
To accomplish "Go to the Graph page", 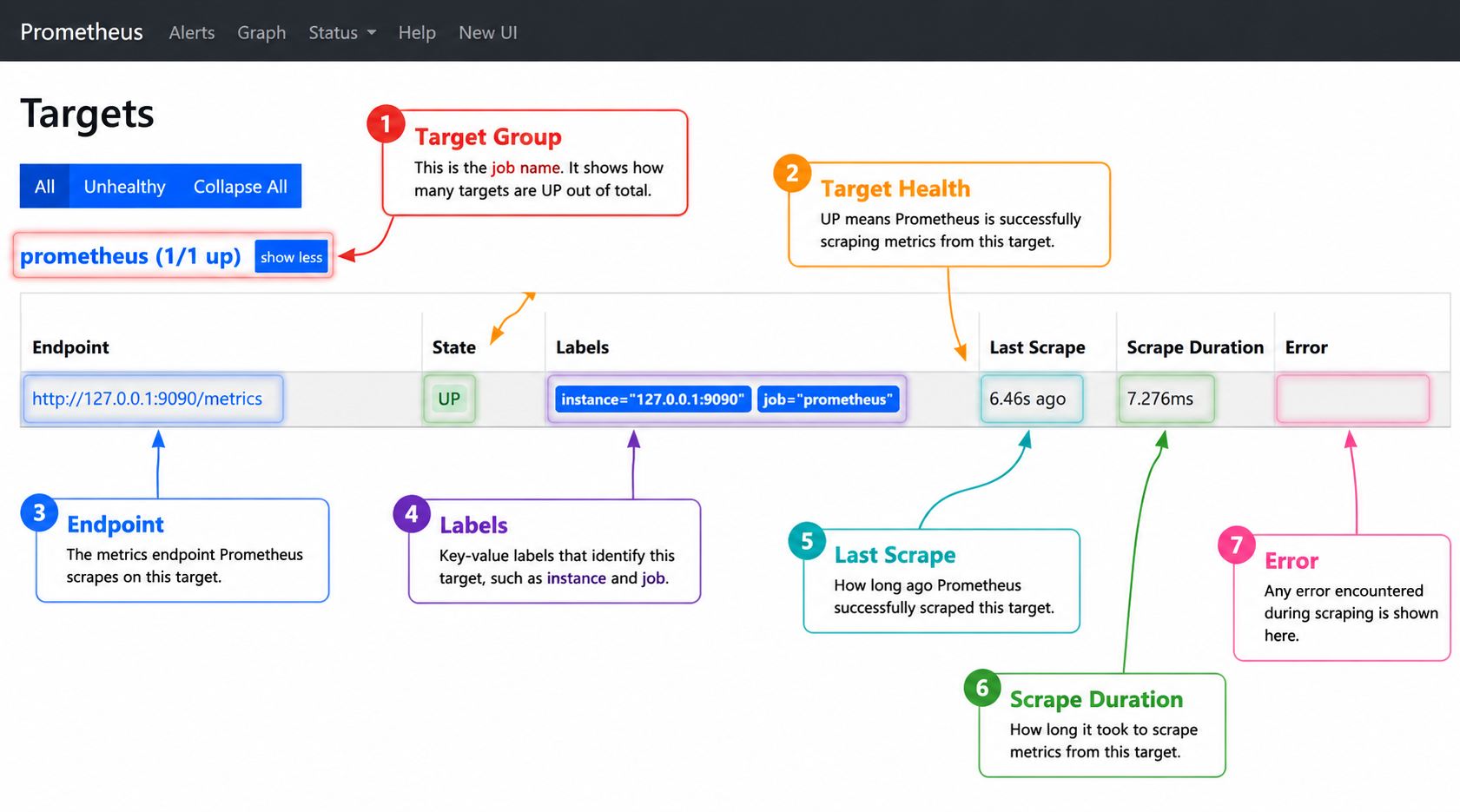I will (x=261, y=32).
